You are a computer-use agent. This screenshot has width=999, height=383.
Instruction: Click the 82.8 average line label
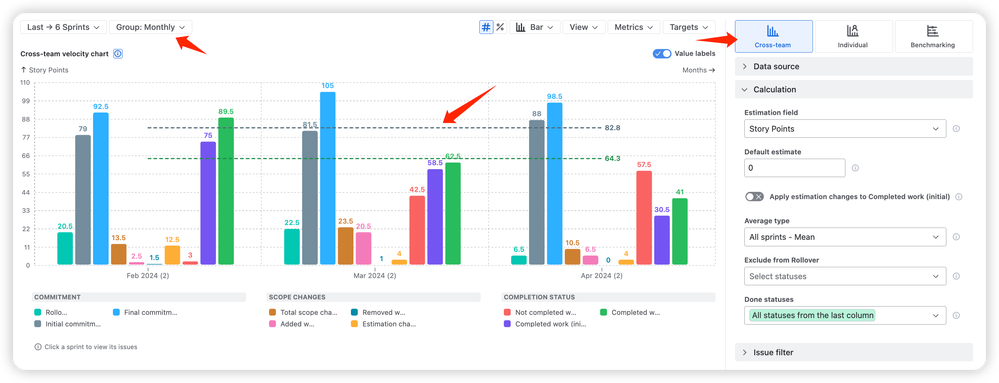click(612, 128)
